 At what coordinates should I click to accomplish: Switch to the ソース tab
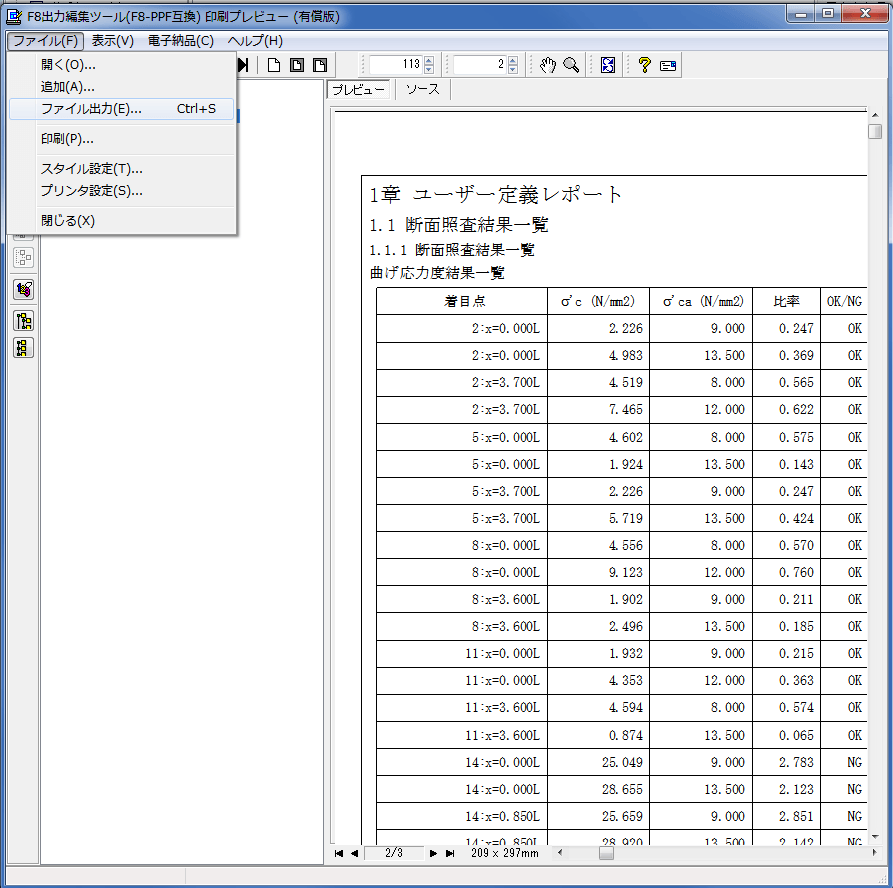pyautogui.click(x=423, y=89)
